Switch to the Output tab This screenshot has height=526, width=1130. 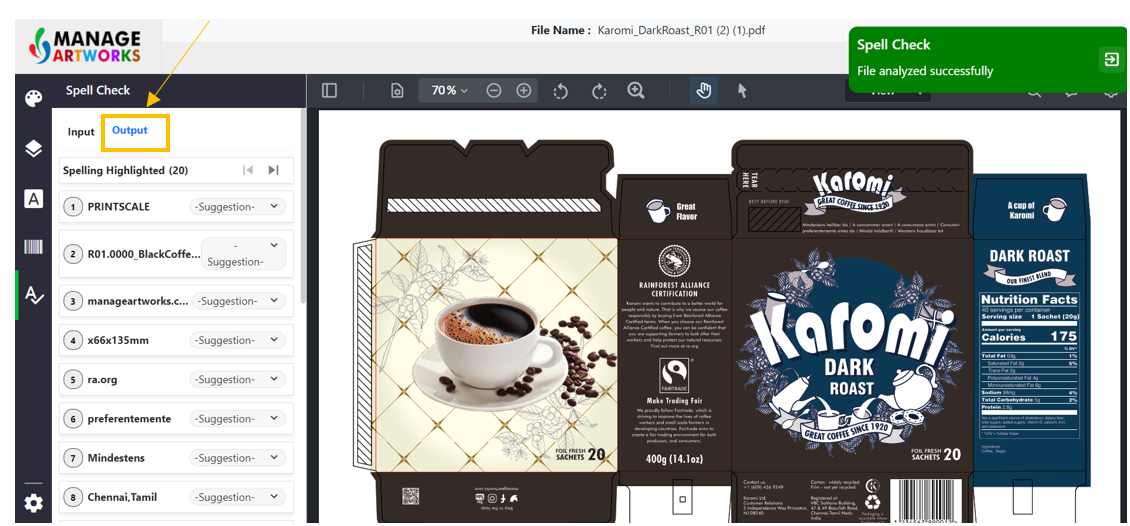130,130
